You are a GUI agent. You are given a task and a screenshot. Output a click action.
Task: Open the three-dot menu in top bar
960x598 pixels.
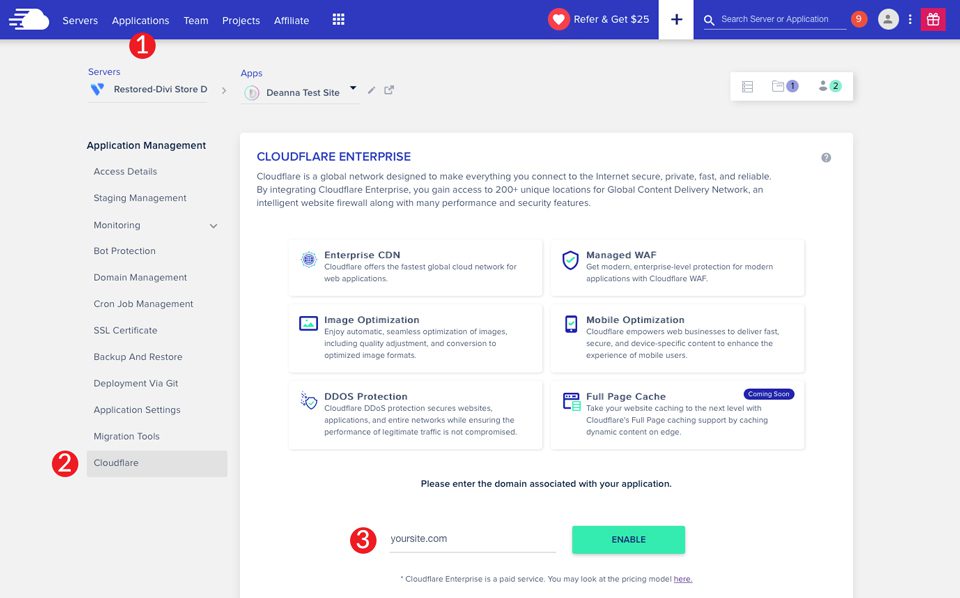tap(910, 18)
